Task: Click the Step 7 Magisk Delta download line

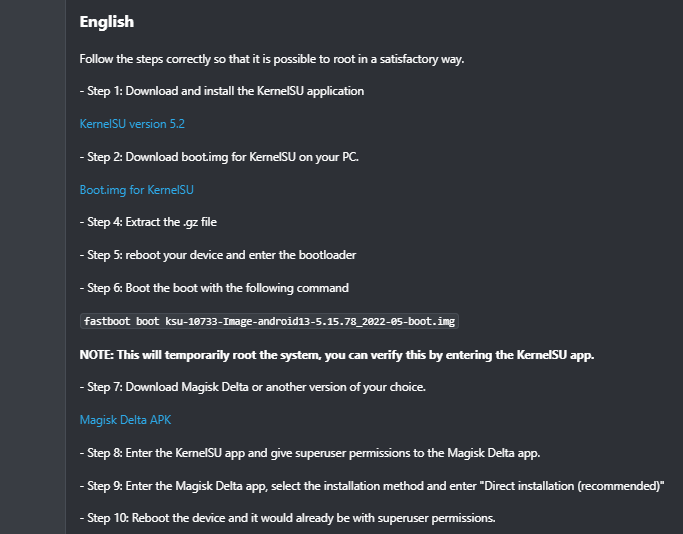Action: [253, 387]
